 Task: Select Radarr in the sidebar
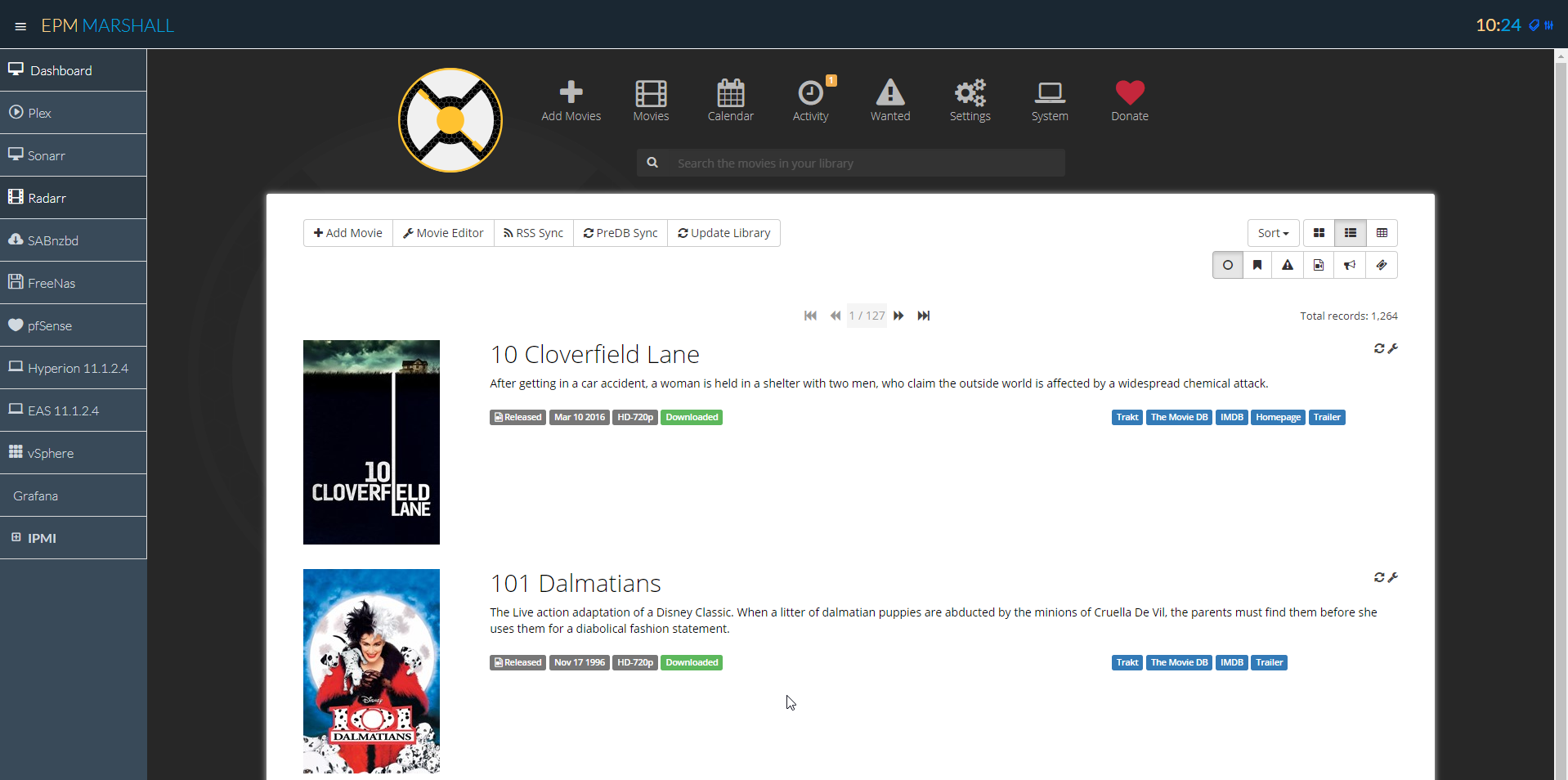tap(74, 198)
